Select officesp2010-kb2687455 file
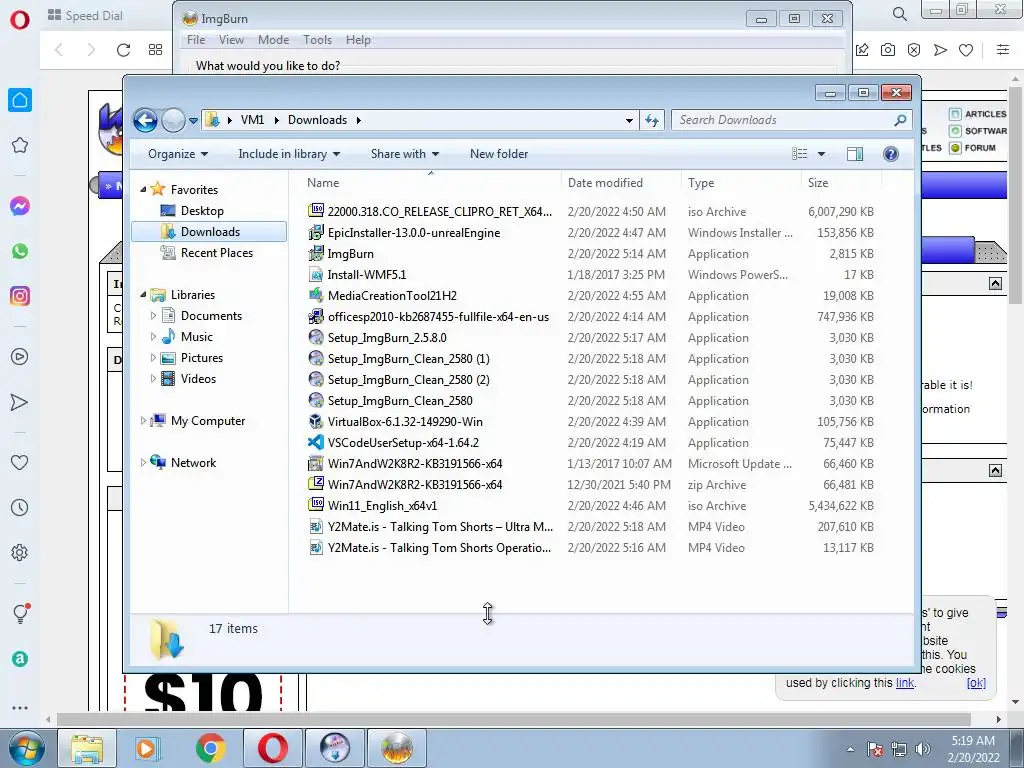The image size is (1024, 768). tap(438, 317)
